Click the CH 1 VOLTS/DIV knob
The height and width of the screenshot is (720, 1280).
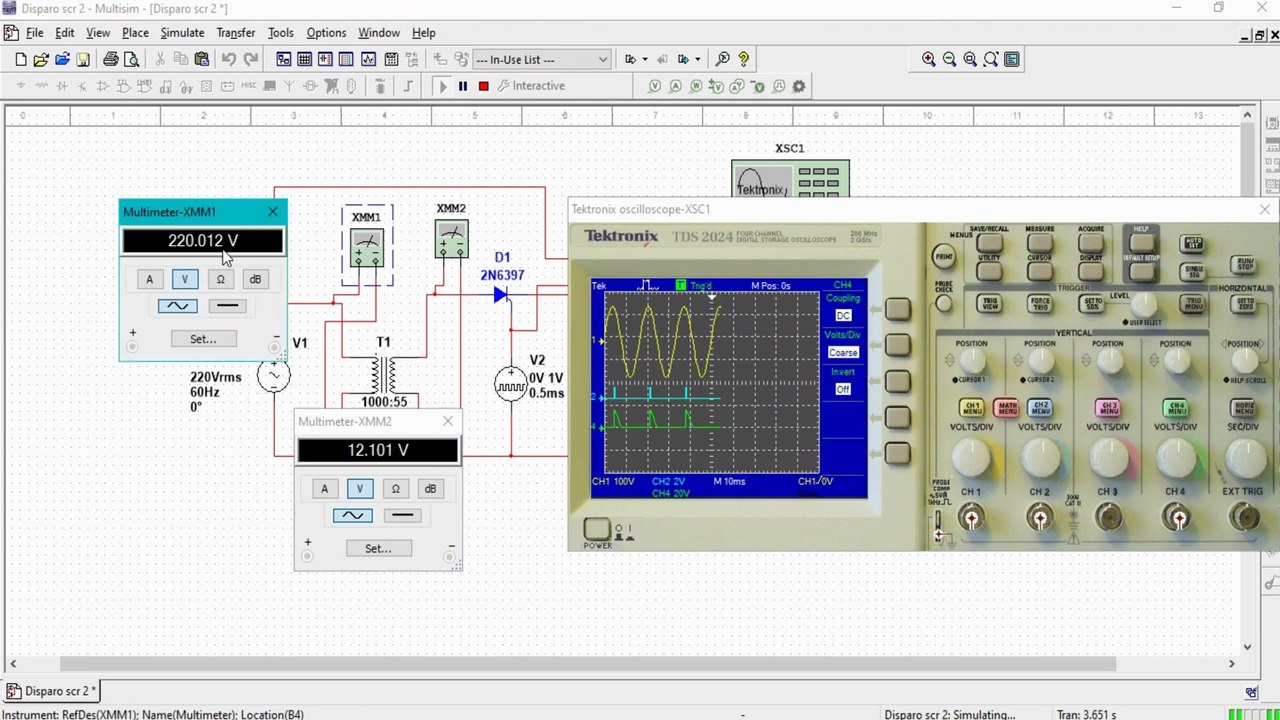971,458
